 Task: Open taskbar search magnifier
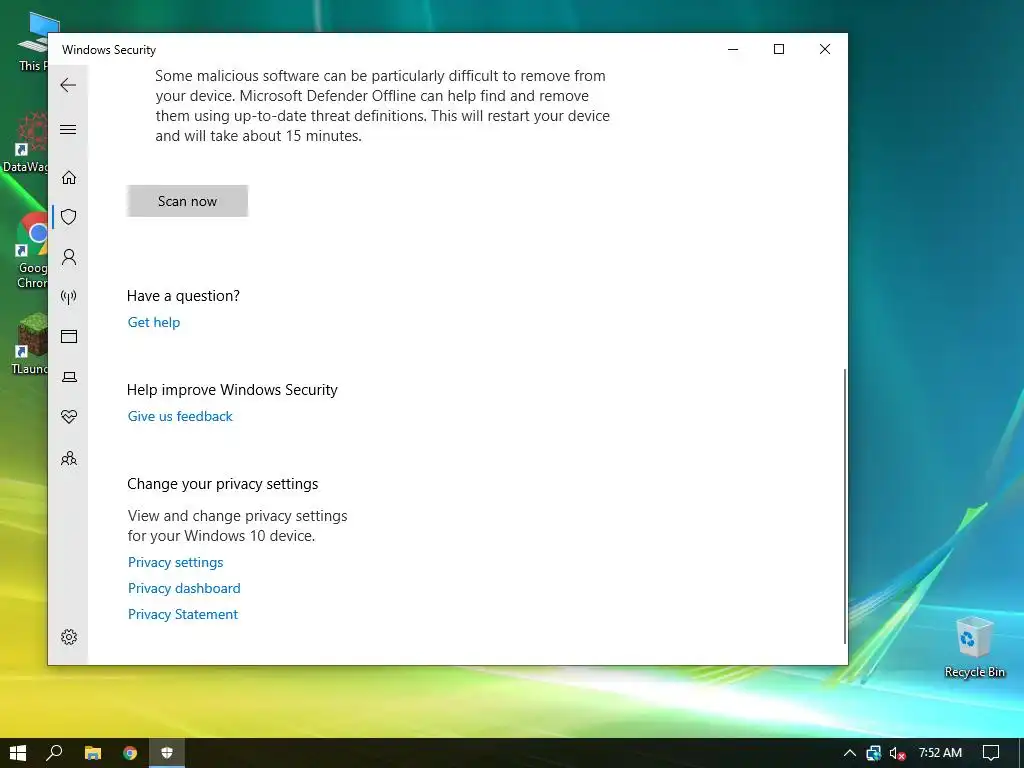(x=54, y=753)
